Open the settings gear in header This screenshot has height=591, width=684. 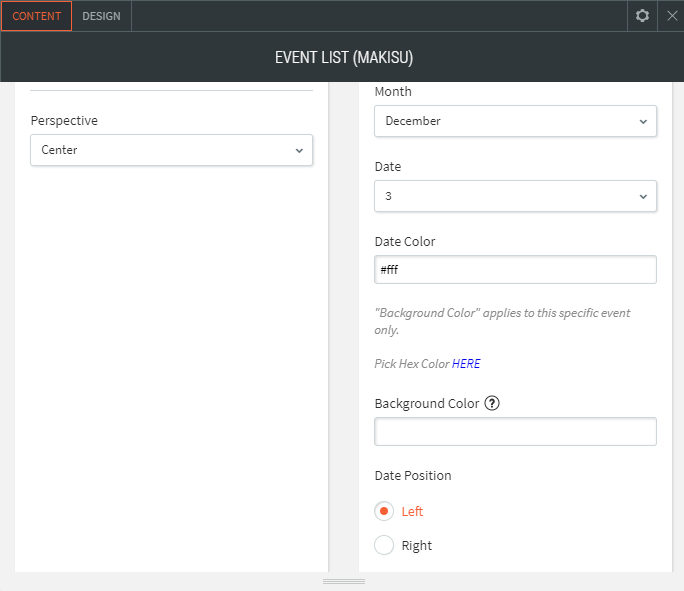click(x=642, y=16)
